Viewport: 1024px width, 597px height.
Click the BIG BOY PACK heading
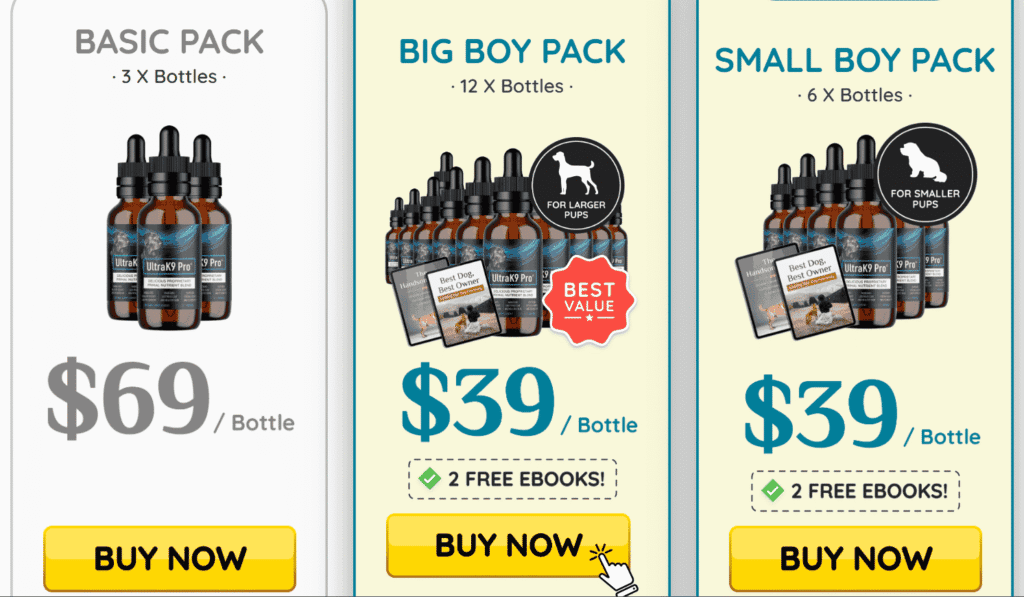[512, 52]
